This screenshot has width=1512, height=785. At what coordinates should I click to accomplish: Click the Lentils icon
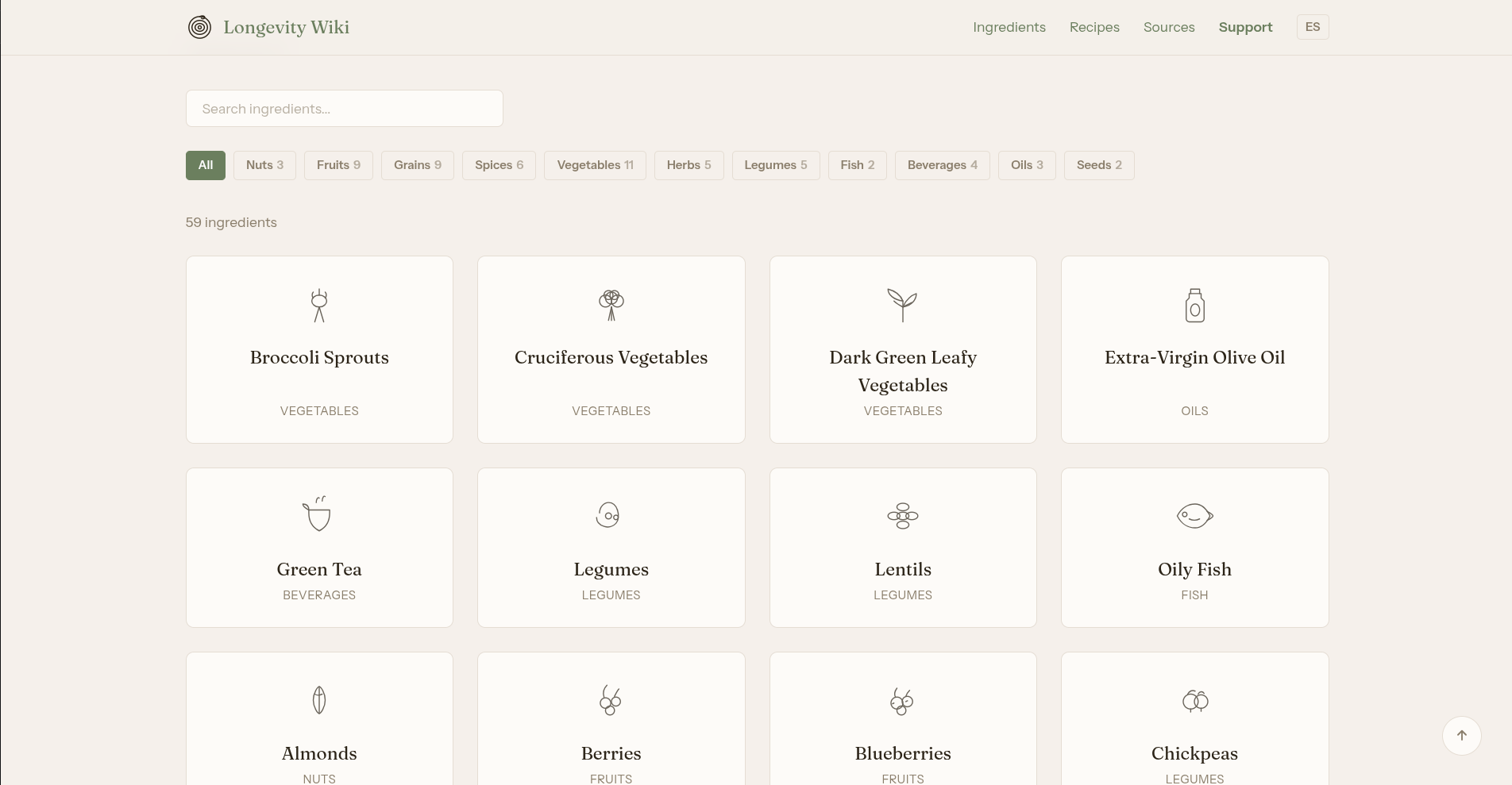coord(902,516)
